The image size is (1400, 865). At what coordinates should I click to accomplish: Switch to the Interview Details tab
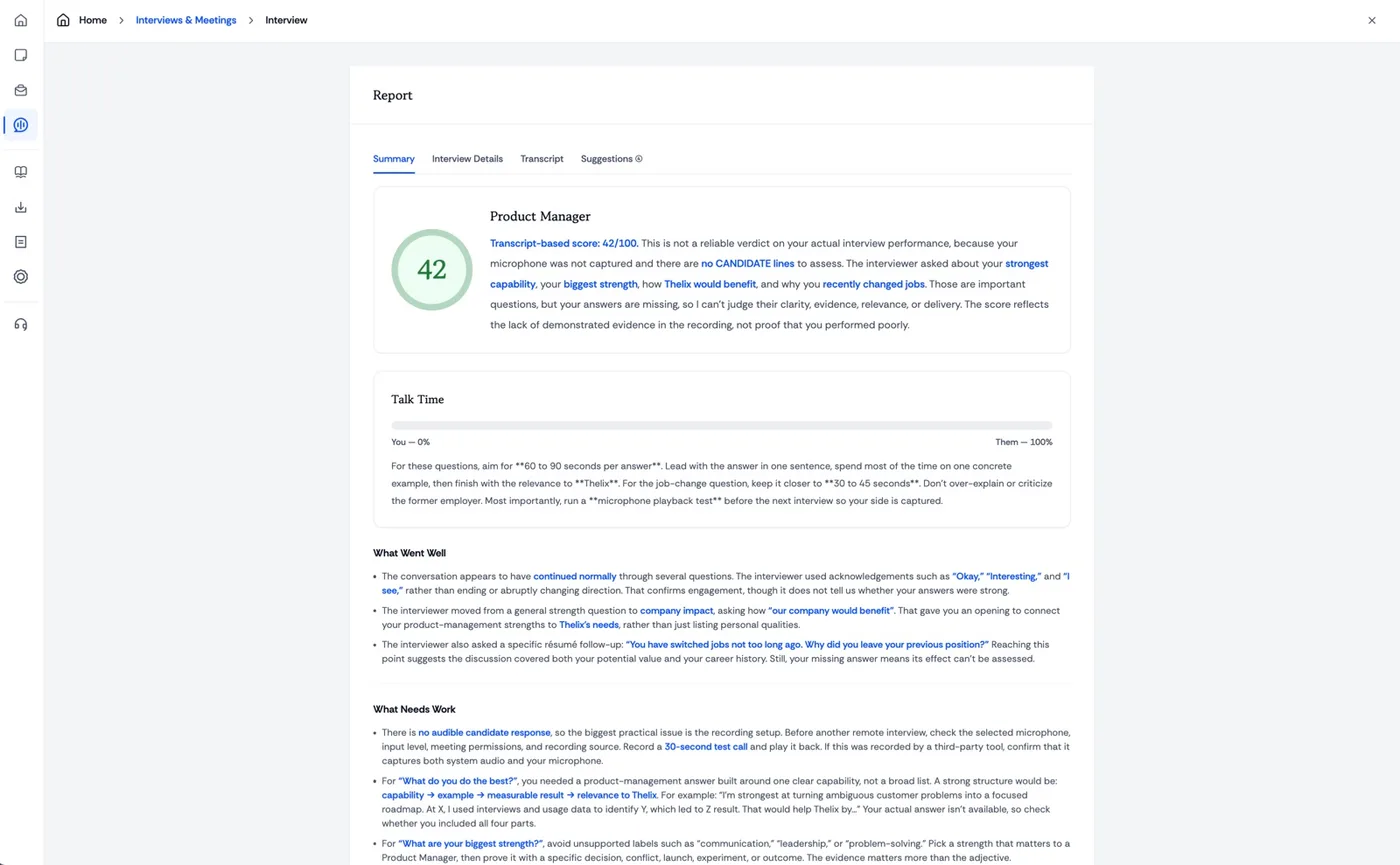click(x=467, y=159)
